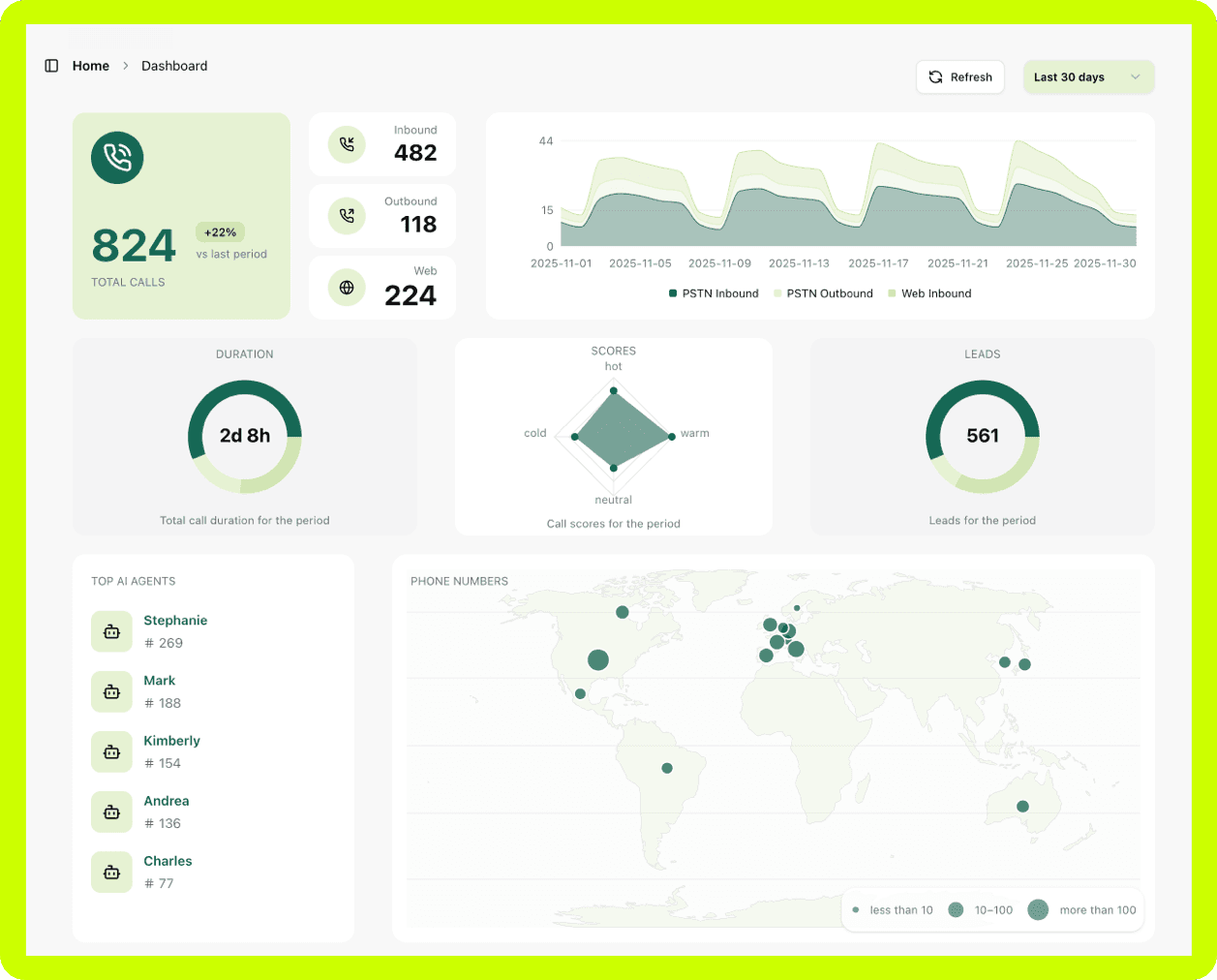Click the total calls phone icon

coord(117,158)
